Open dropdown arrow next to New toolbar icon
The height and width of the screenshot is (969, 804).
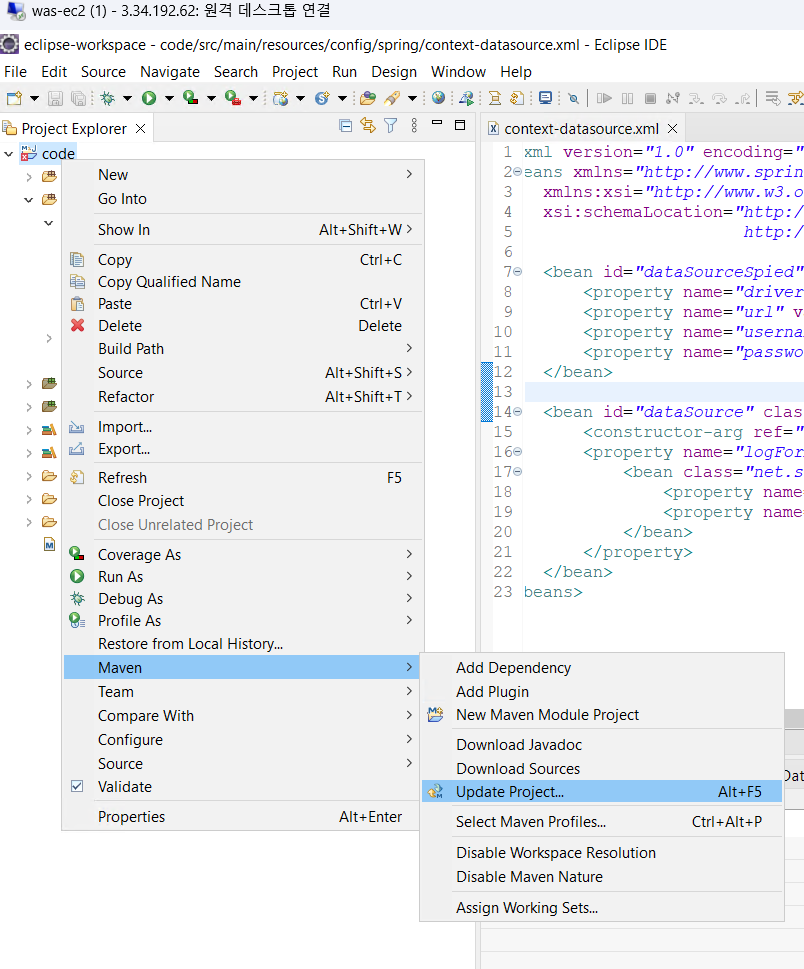[35, 99]
